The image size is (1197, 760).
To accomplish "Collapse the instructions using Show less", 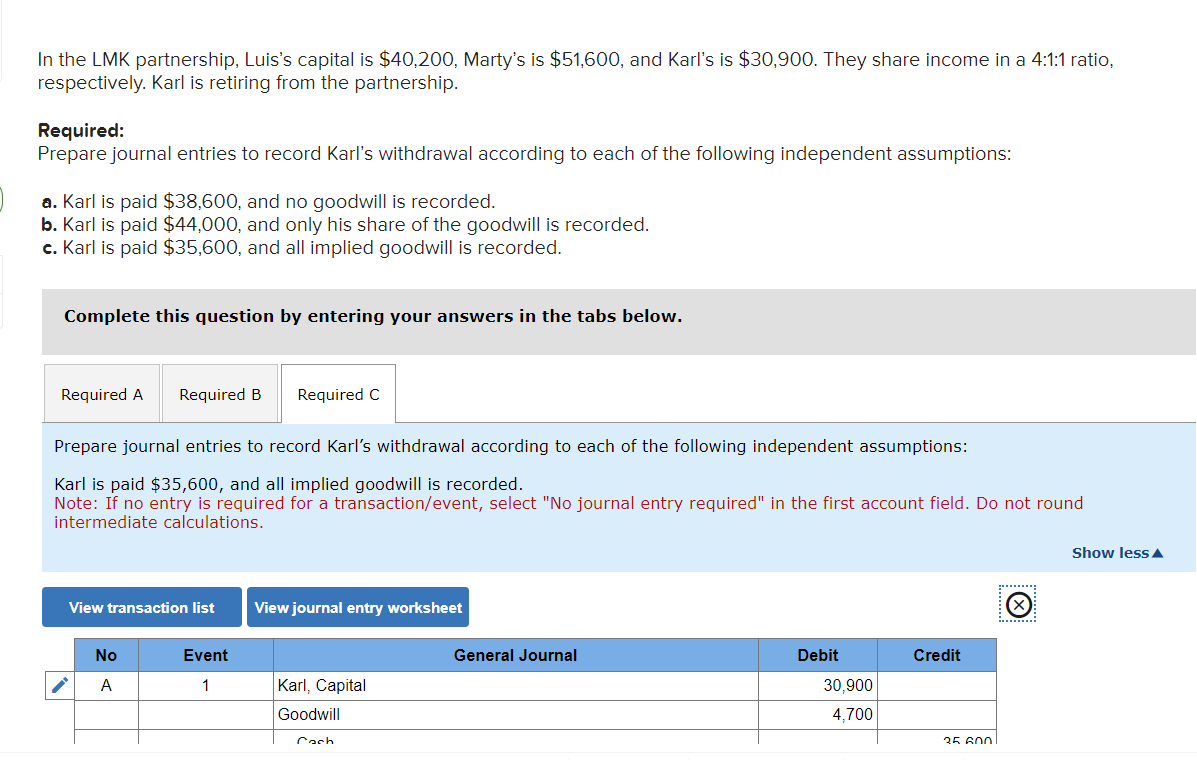I will (1117, 552).
